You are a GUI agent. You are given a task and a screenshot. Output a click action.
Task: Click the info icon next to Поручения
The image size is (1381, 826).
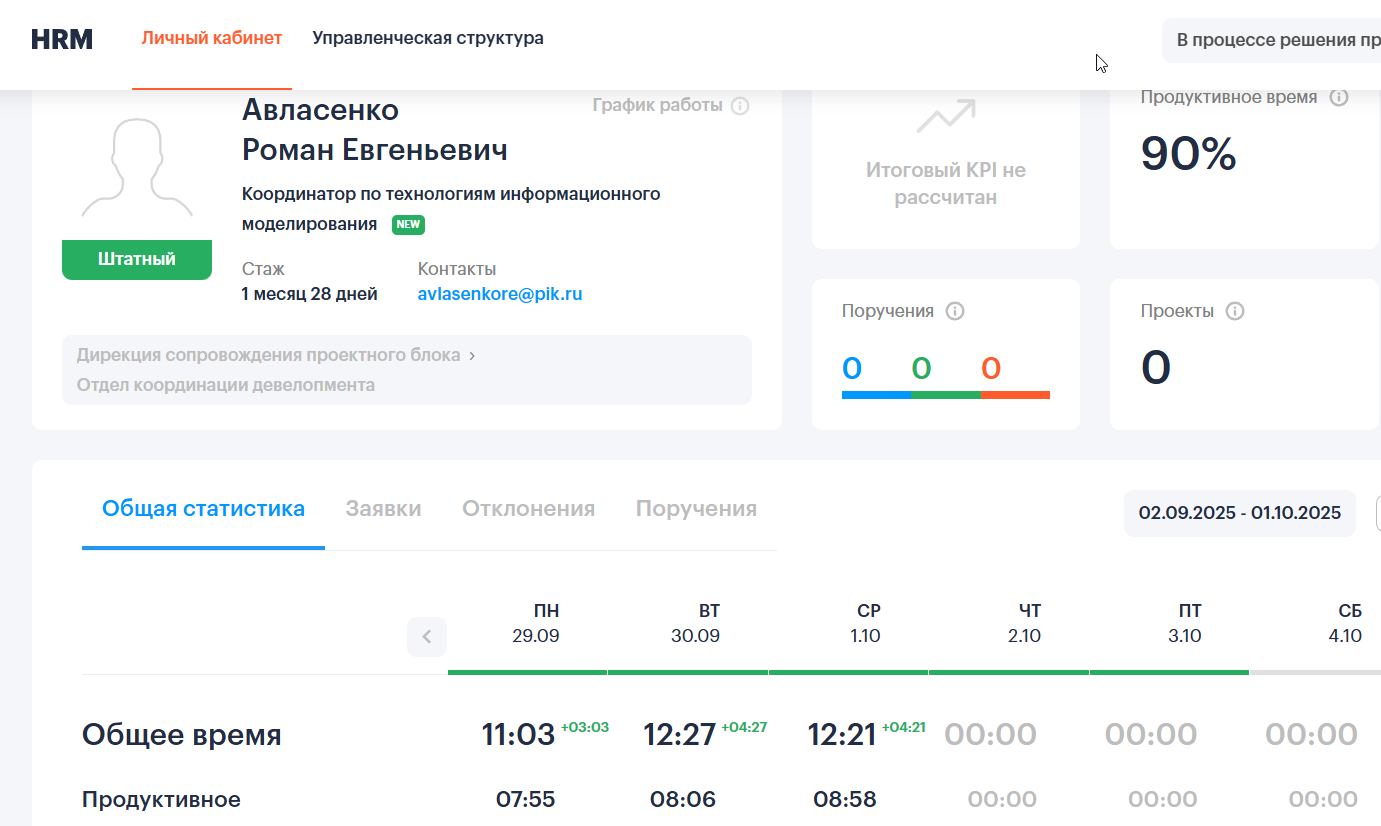955,311
